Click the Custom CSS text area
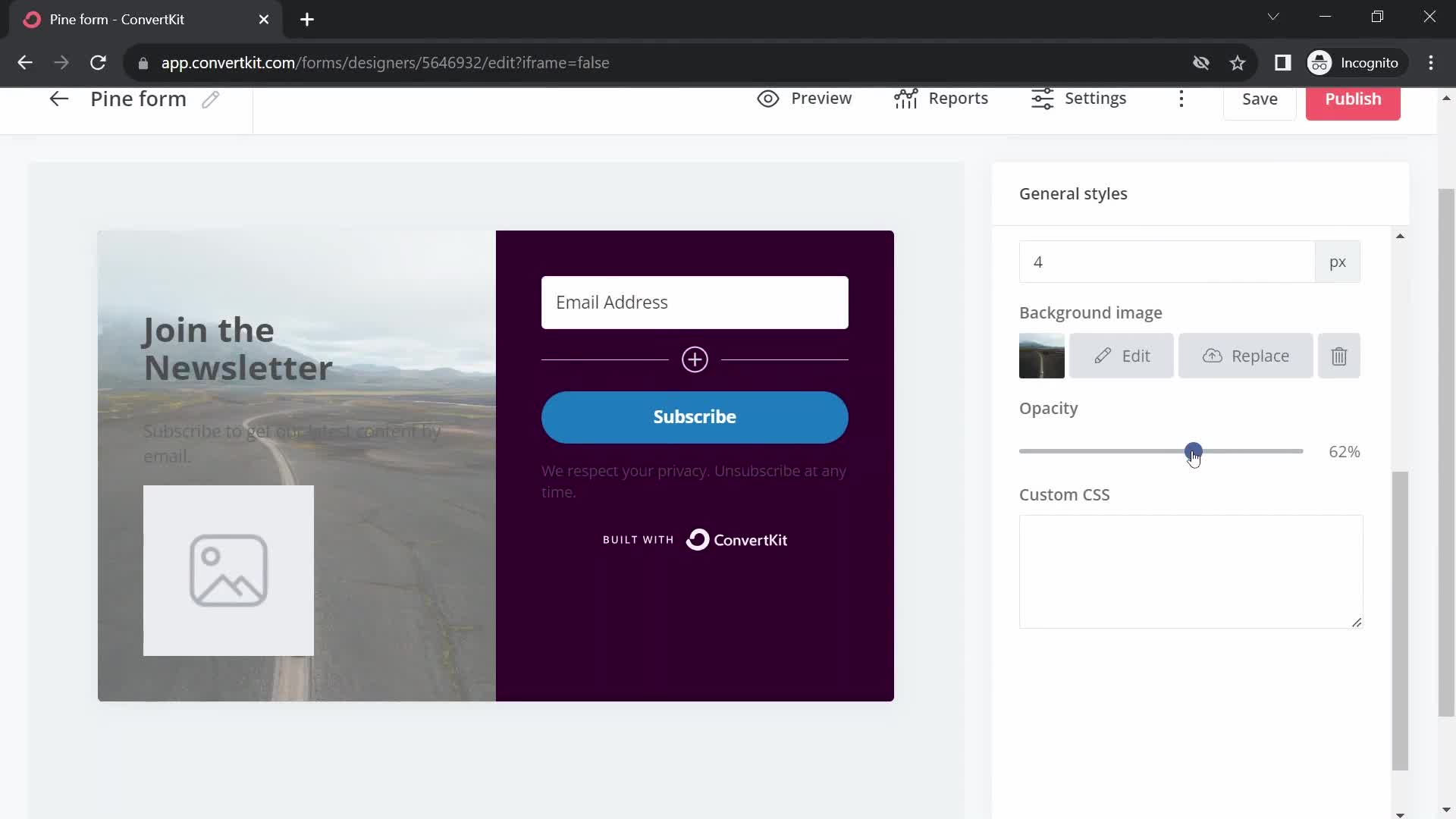This screenshot has height=819, width=1456. tap(1190, 570)
